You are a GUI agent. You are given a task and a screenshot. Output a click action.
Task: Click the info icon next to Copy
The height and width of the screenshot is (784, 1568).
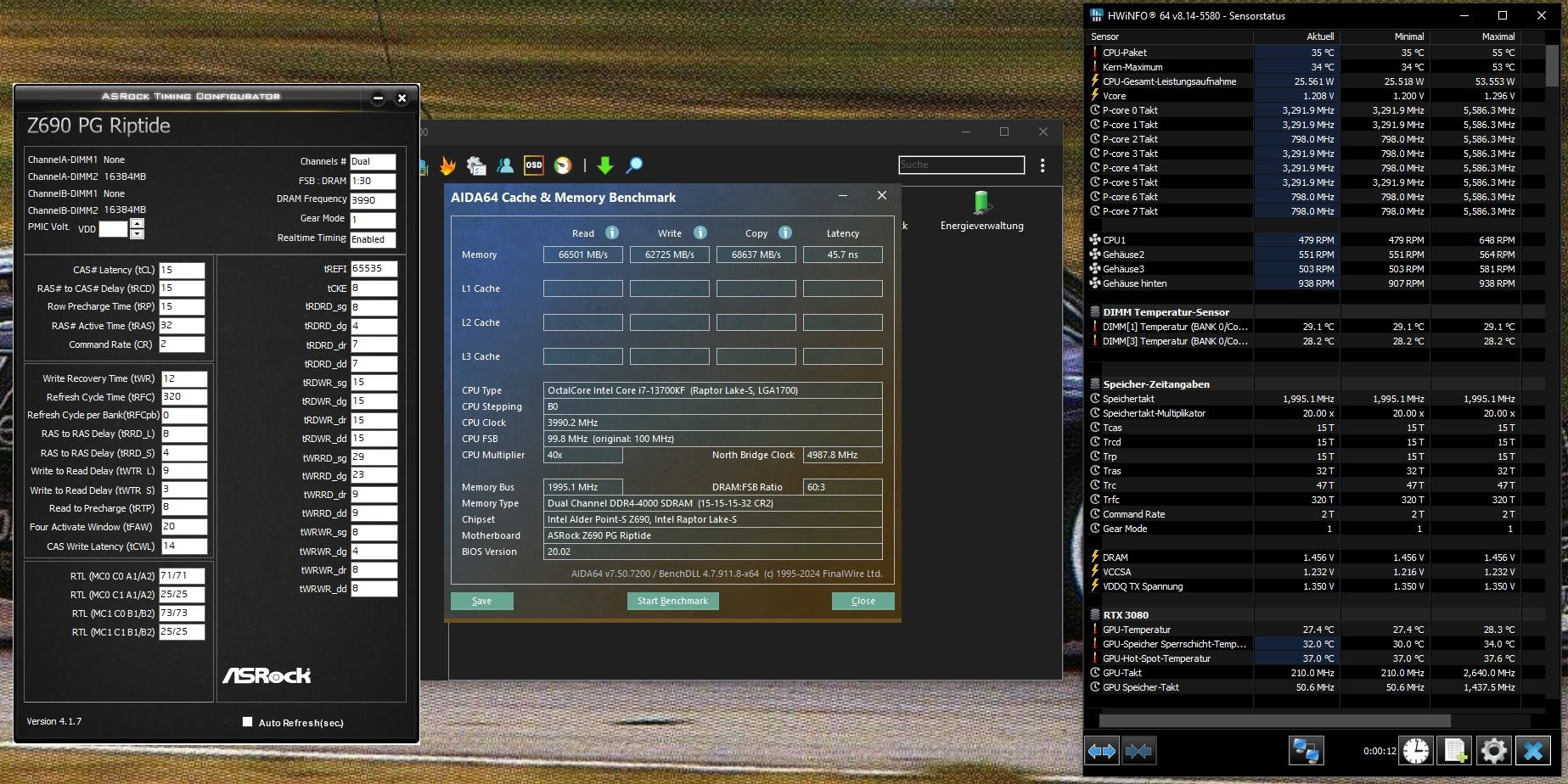click(785, 232)
